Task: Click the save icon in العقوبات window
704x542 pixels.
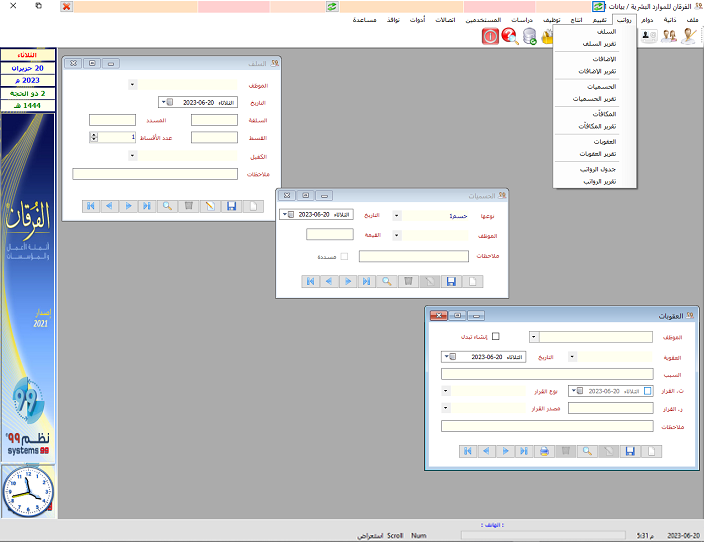Action: pos(630,451)
